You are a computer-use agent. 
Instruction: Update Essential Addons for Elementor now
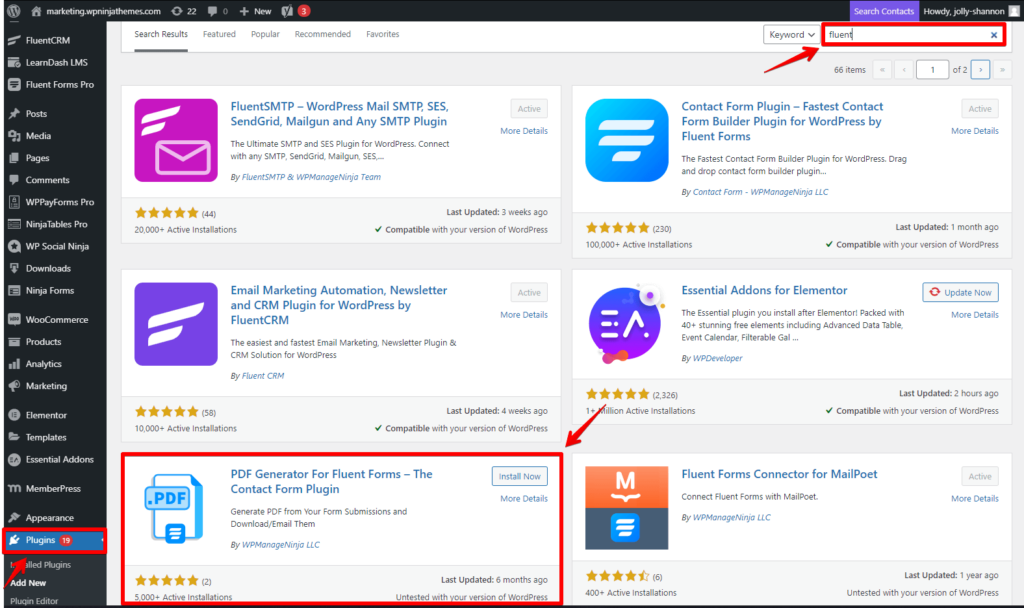point(960,291)
